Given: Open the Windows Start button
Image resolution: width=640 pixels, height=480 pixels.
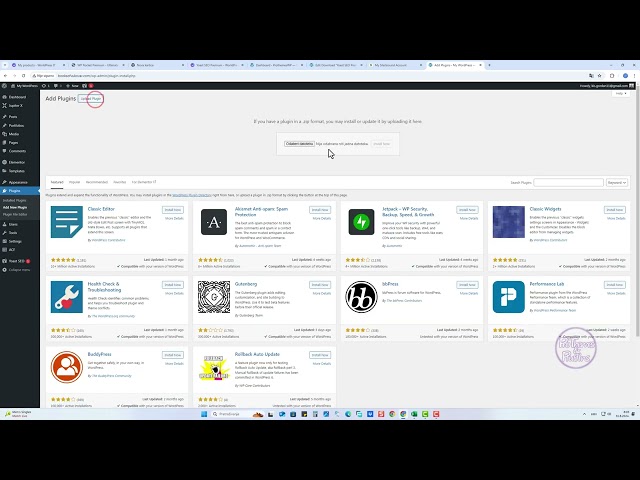Looking at the screenshot, I should 204,414.
